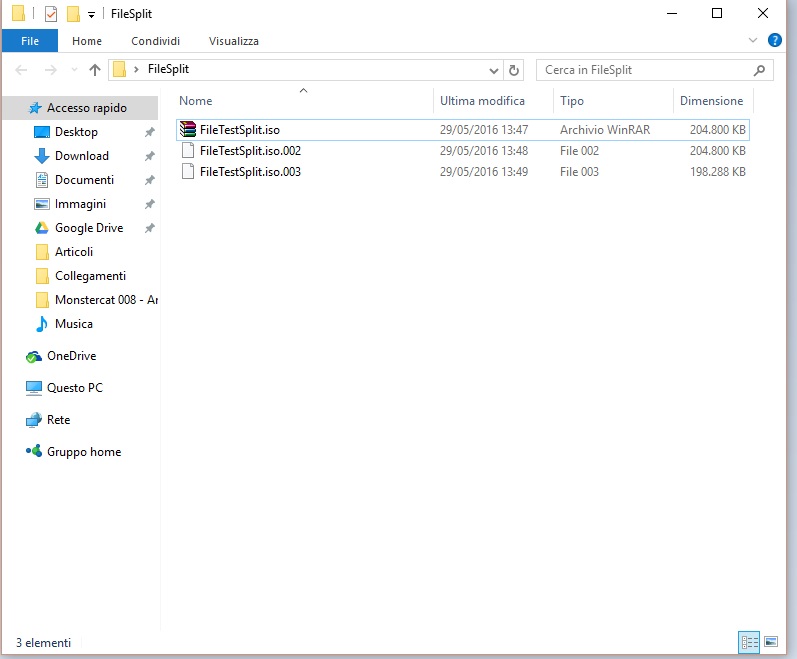Click the OneDrive cloud icon
Screen dimensions: 797x659
point(35,356)
